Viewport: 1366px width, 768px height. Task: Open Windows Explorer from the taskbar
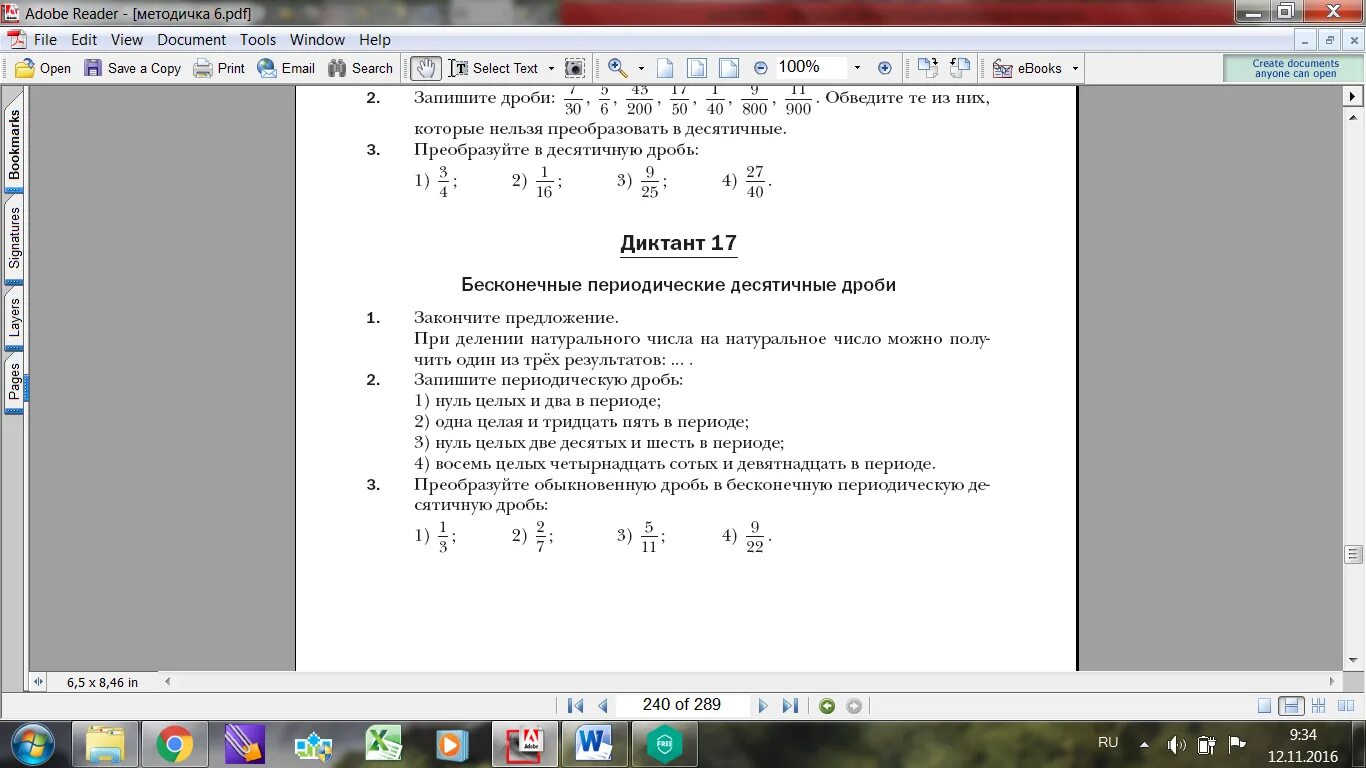tap(104, 744)
